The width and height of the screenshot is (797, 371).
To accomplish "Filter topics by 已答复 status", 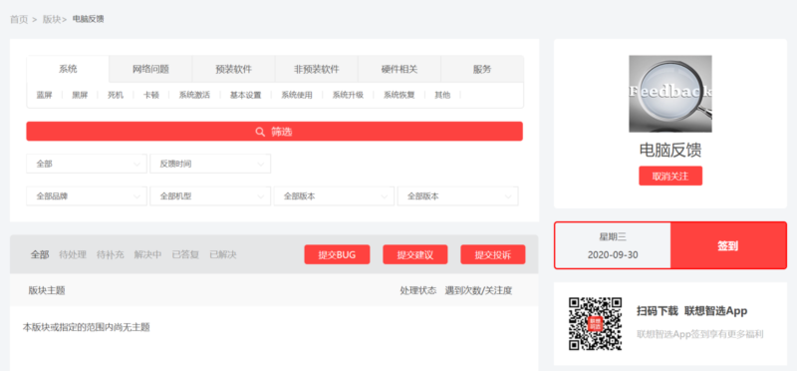I will coord(186,255).
